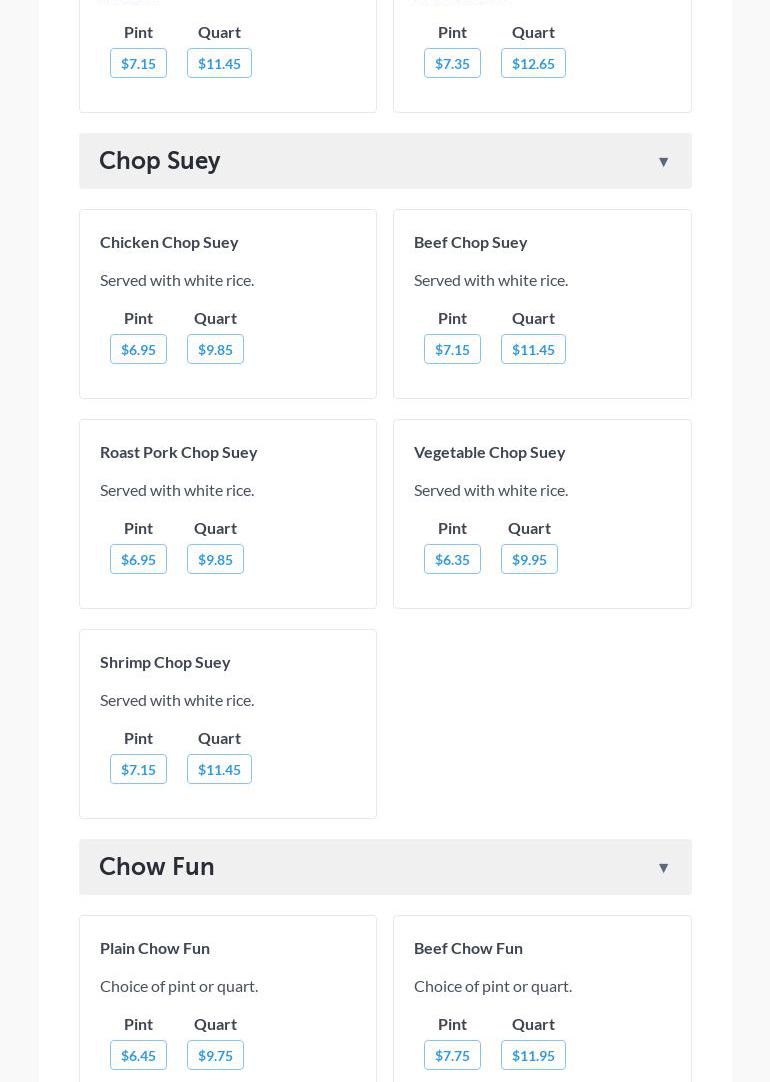The width and height of the screenshot is (770, 1082).
Task: Choose Beef Chop Suey pint $7.15
Action: click(x=452, y=349)
